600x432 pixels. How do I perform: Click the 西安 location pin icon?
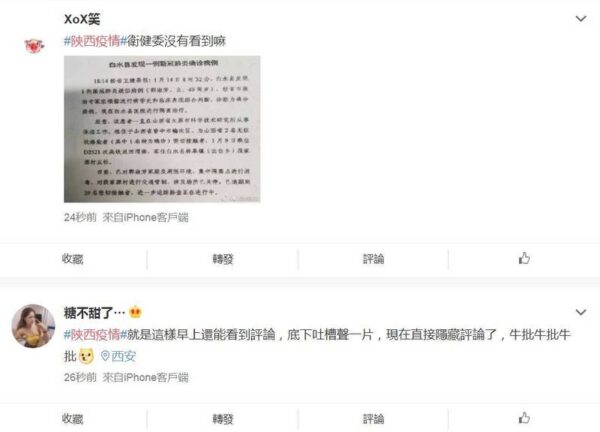105,356
